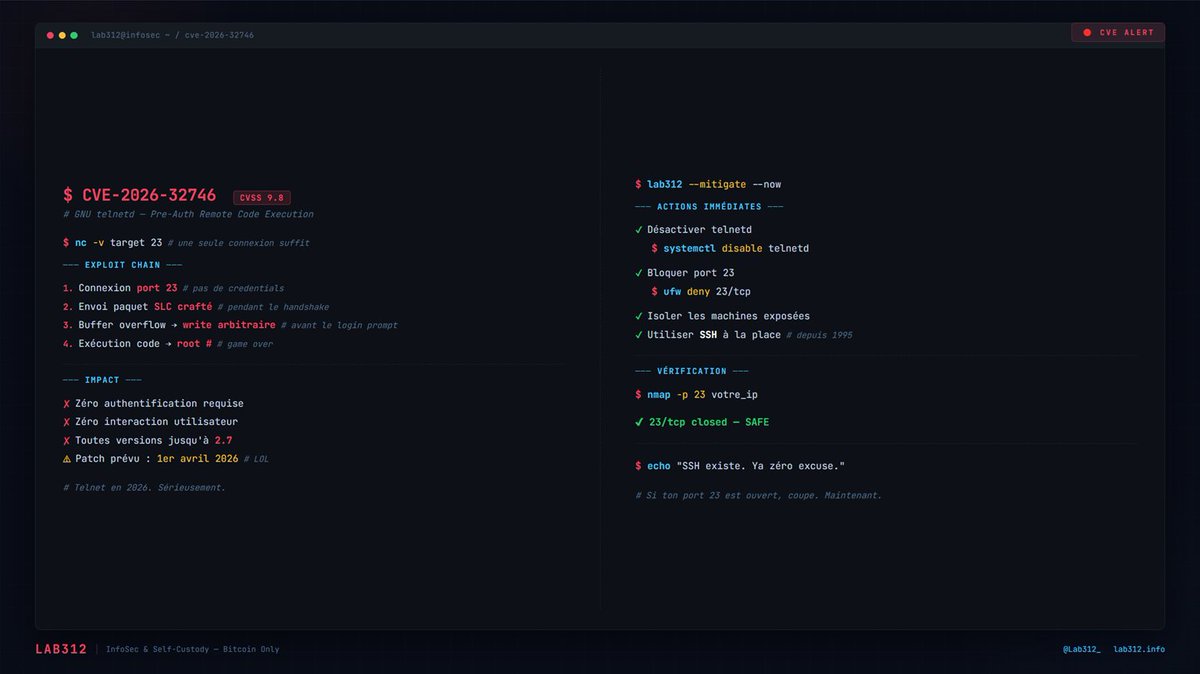The height and width of the screenshot is (674, 1200).
Task: Open the @Lab312_ handle link
Action: (x=1082, y=650)
